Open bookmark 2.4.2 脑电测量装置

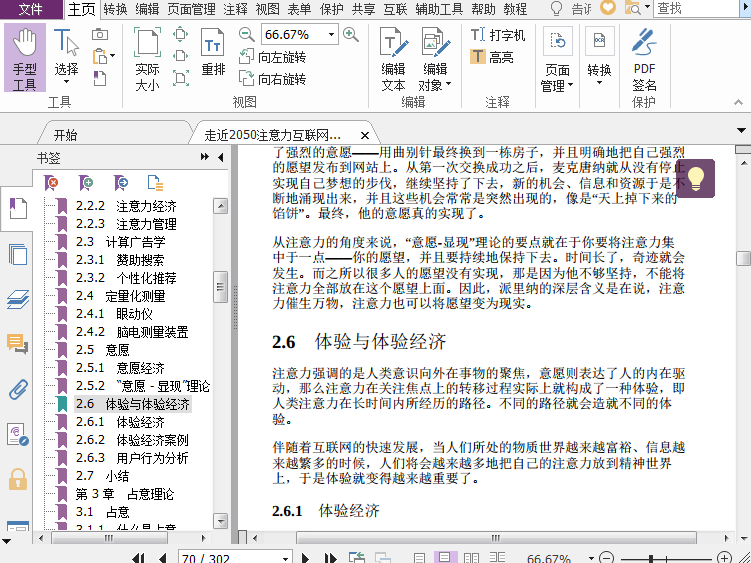pyautogui.click(x=132, y=332)
